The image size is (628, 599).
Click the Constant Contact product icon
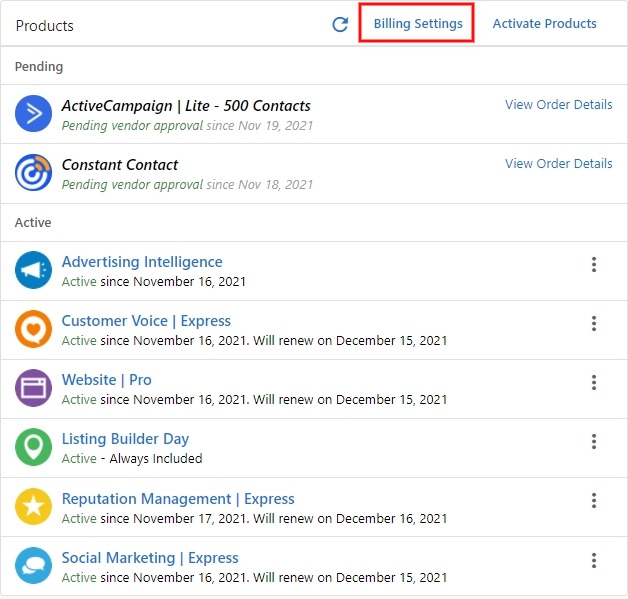[x=34, y=173]
